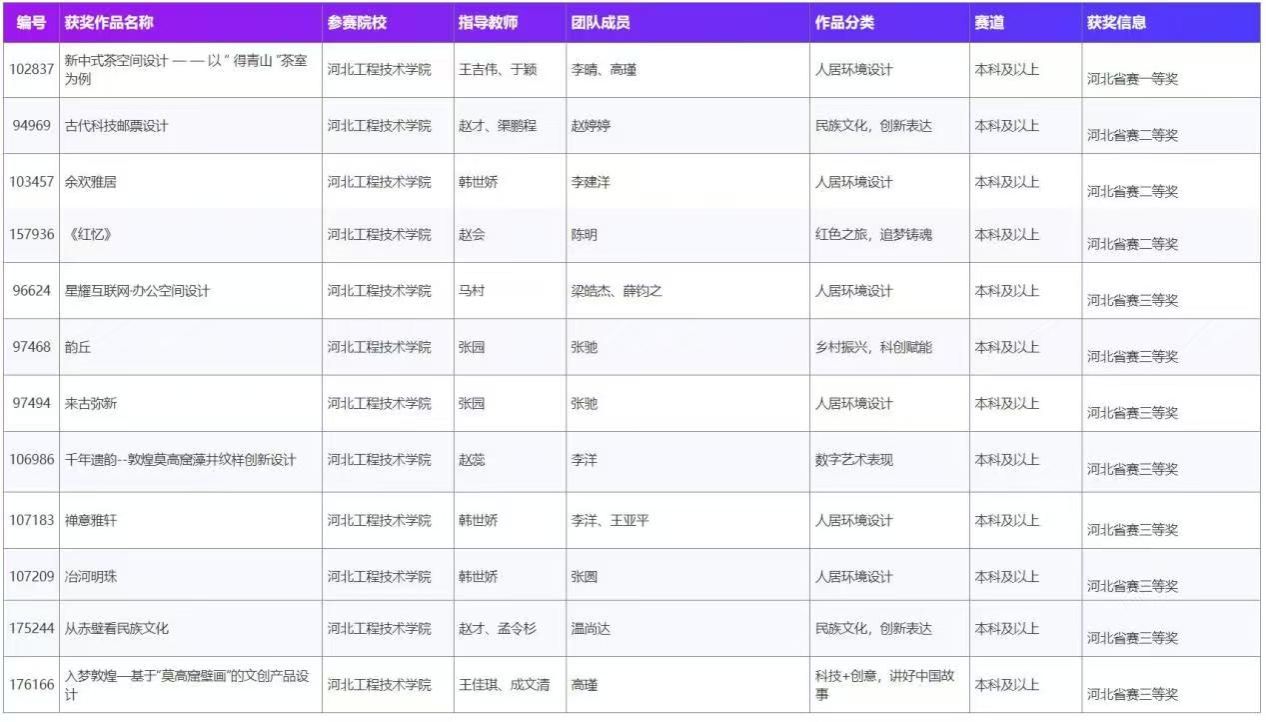This screenshot has width=1266, height=722.
Task: Click the work title 余欢雅居
Action: click(91, 182)
